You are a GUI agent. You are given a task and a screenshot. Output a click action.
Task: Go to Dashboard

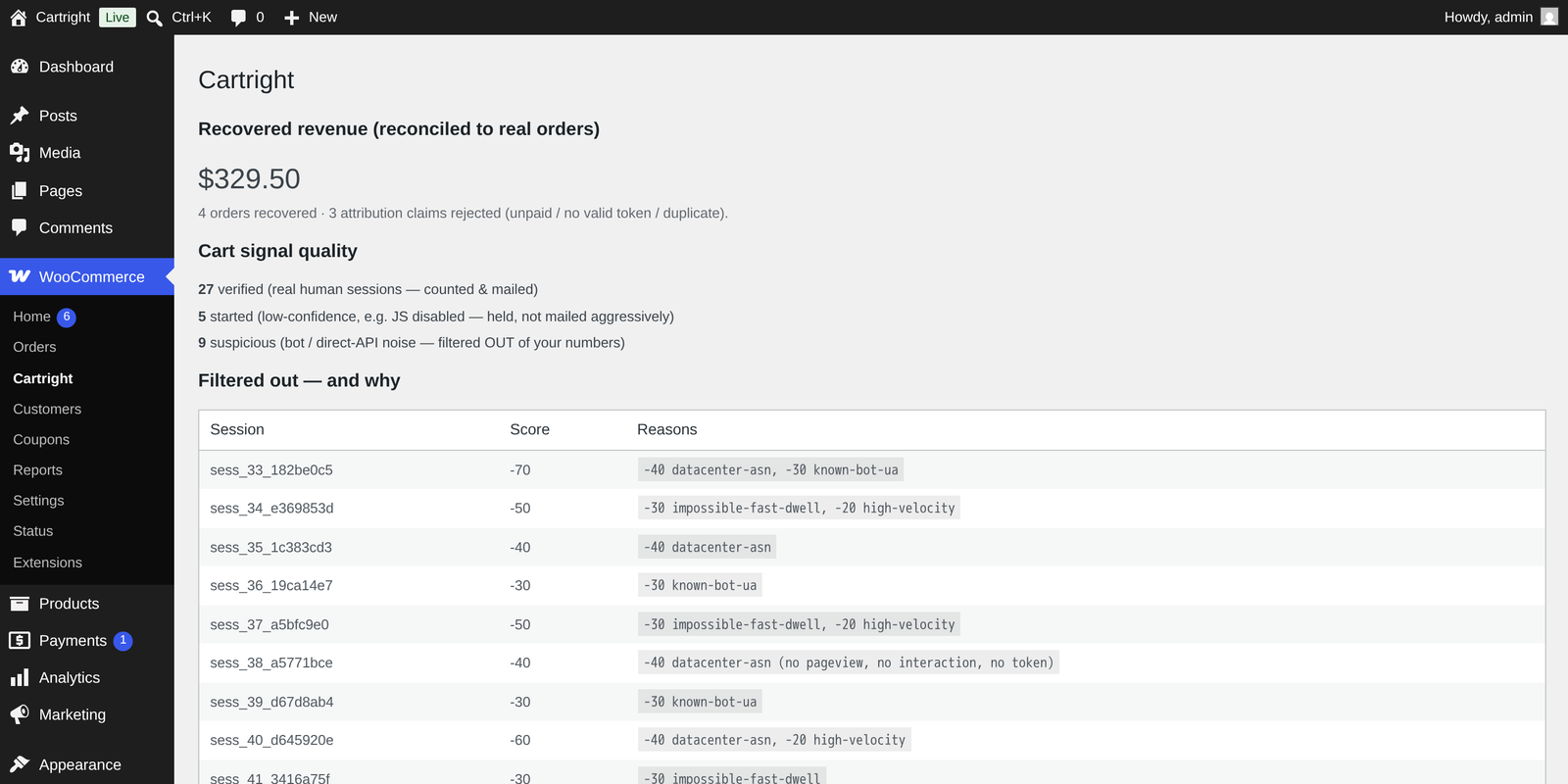pyautogui.click(x=76, y=67)
